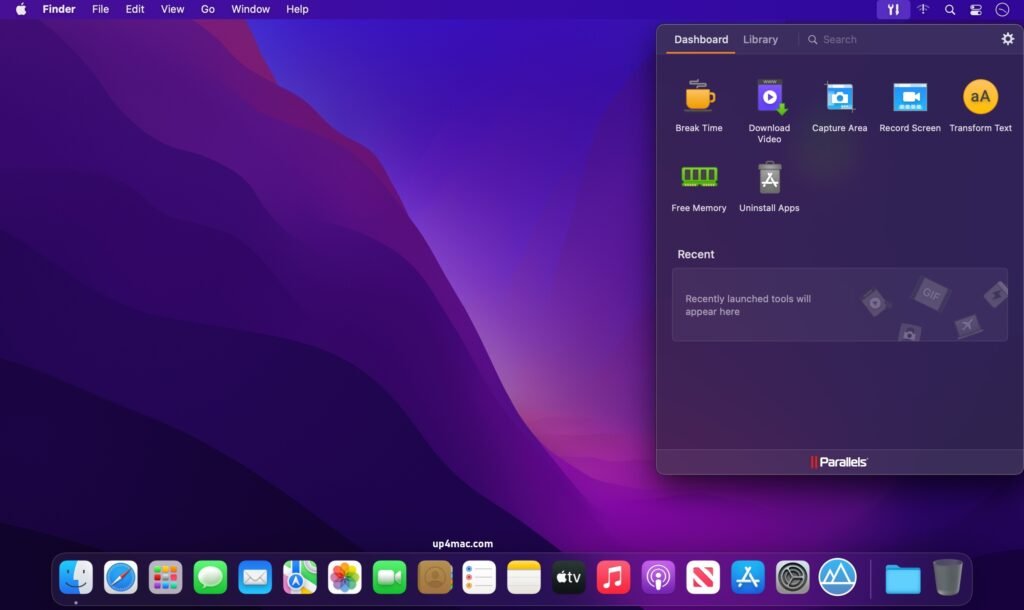The height and width of the screenshot is (610, 1024).
Task: Open the Go menu in the menu bar
Action: [207, 9]
